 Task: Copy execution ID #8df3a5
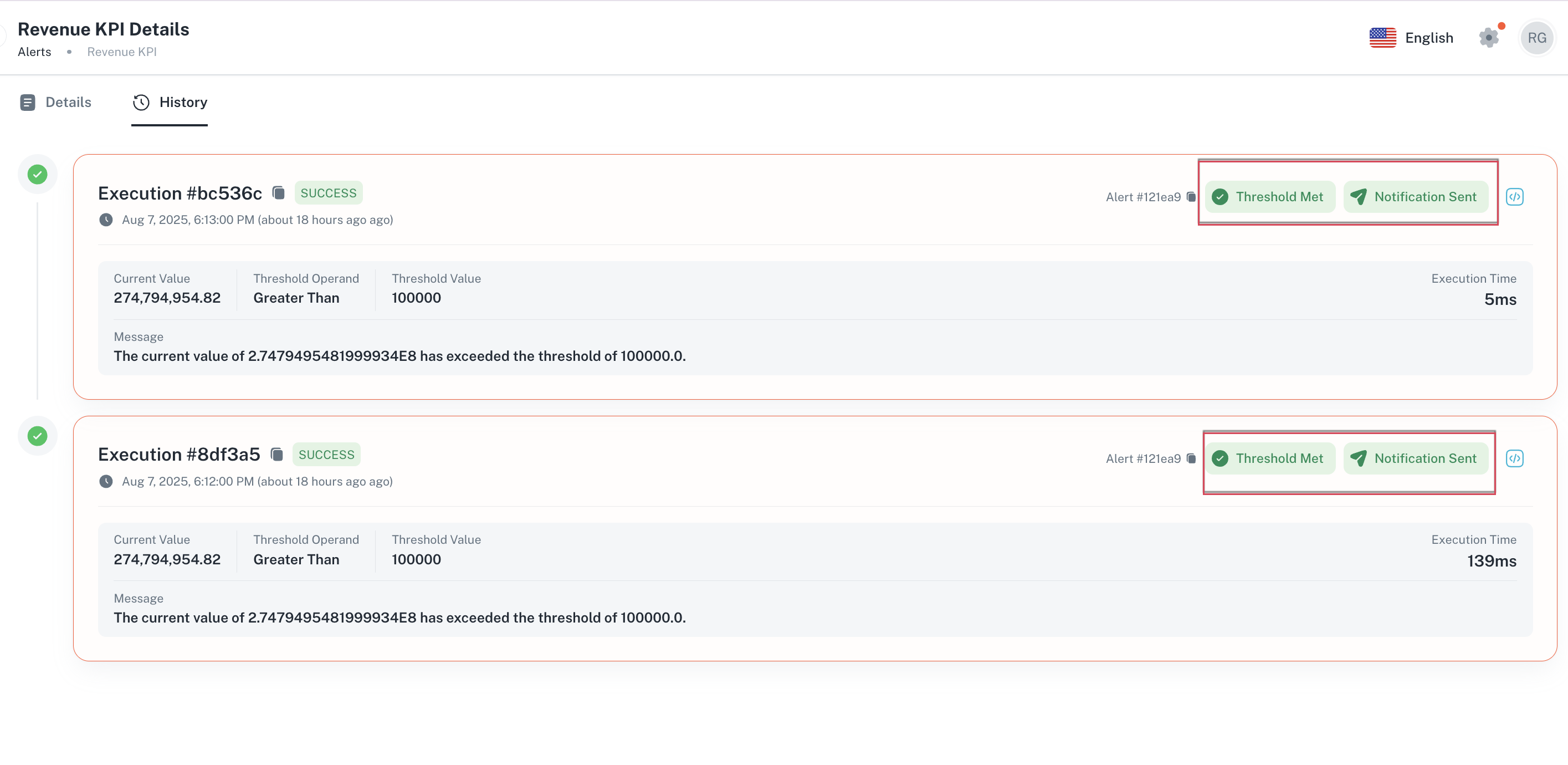coord(276,455)
